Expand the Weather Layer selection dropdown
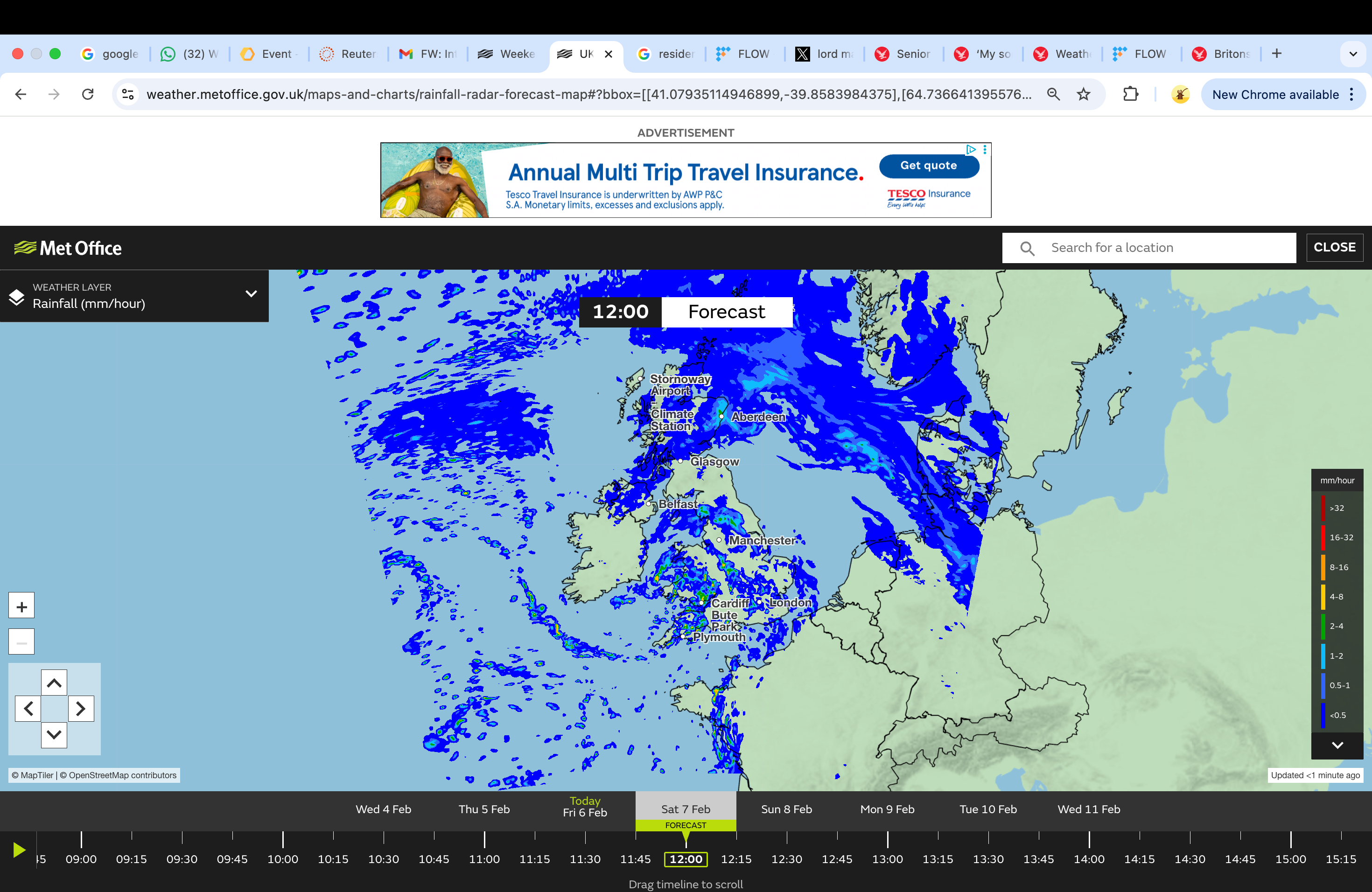 251,294
